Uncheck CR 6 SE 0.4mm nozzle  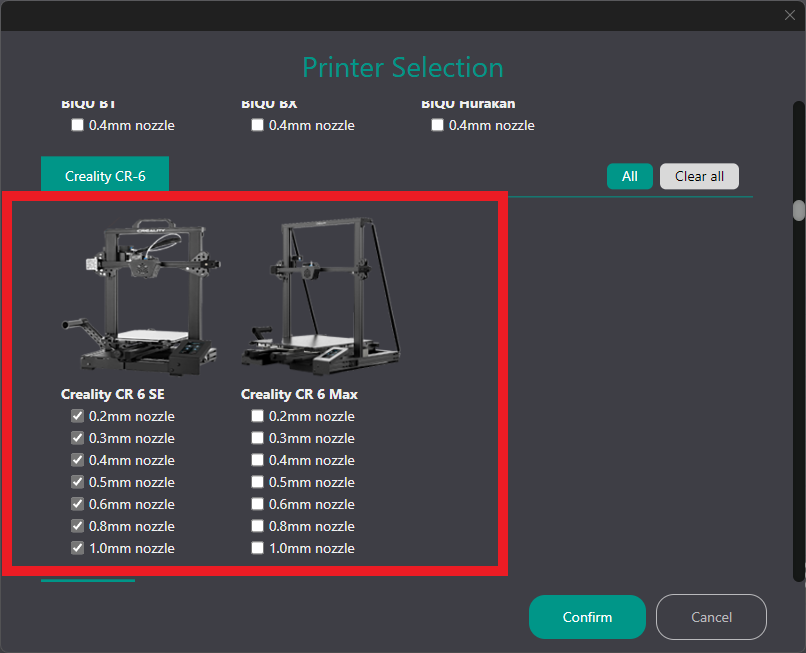[77, 460]
